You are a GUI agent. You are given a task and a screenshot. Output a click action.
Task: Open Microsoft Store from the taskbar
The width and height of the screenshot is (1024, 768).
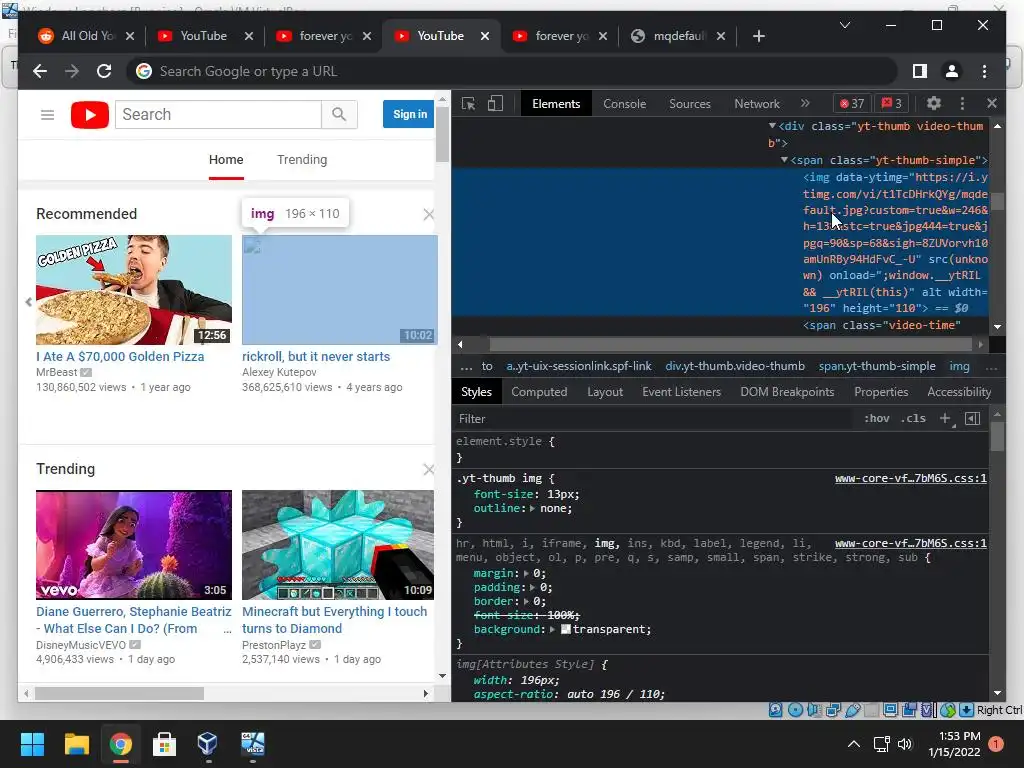(164, 744)
